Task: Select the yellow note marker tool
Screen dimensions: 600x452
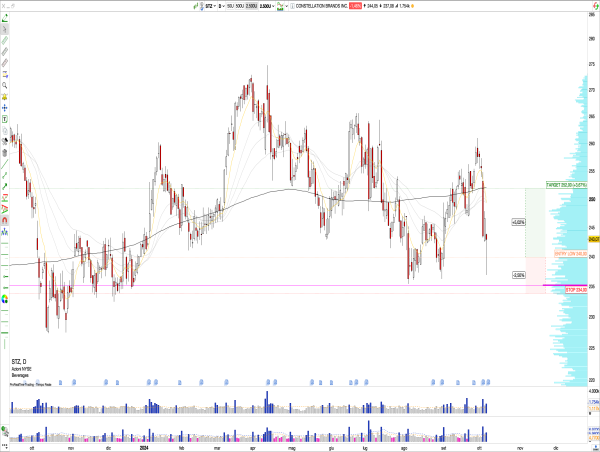Action: click(5, 74)
